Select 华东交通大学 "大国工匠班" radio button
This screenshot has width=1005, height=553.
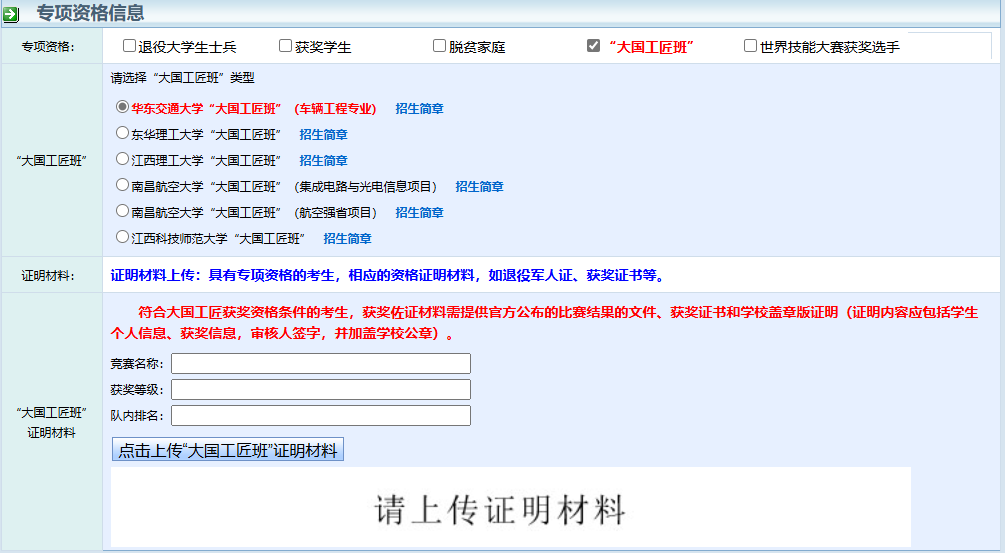click(x=122, y=106)
